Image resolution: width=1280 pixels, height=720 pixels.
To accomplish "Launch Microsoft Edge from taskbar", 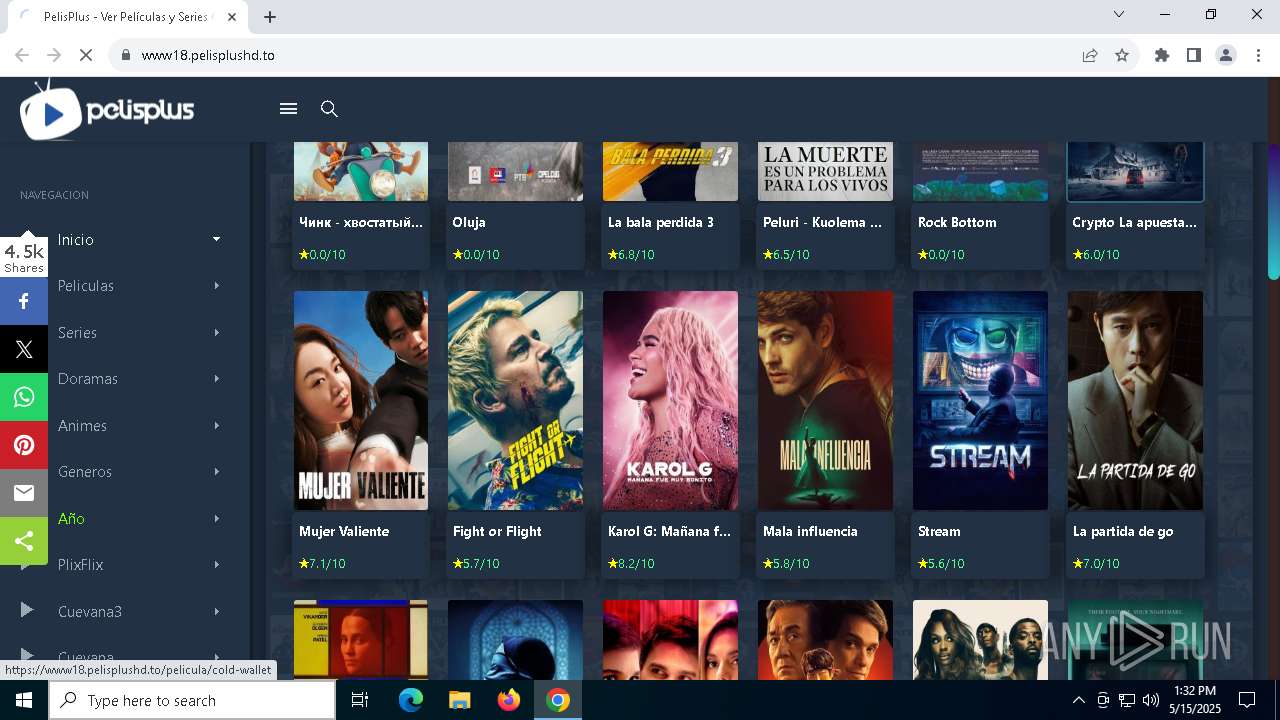I will (x=411, y=700).
